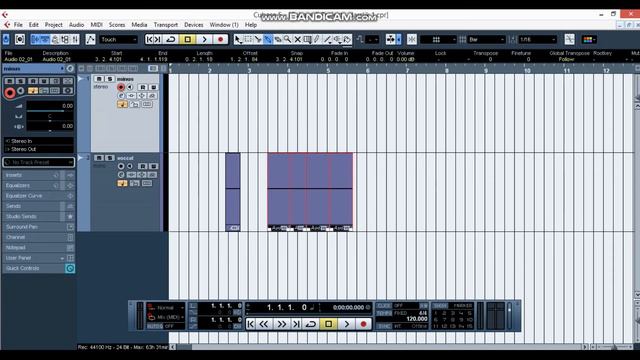
Task: Expand the Channel inspector section
Action: pyautogui.click(x=39, y=237)
